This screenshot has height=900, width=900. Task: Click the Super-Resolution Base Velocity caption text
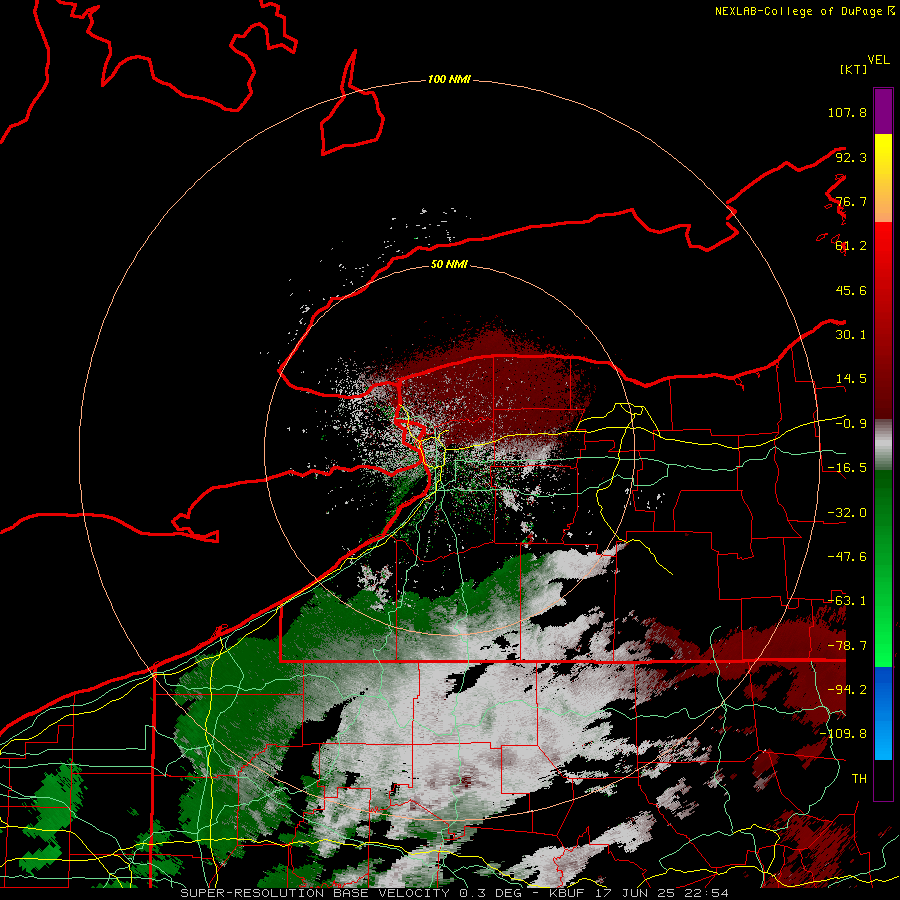[455, 893]
